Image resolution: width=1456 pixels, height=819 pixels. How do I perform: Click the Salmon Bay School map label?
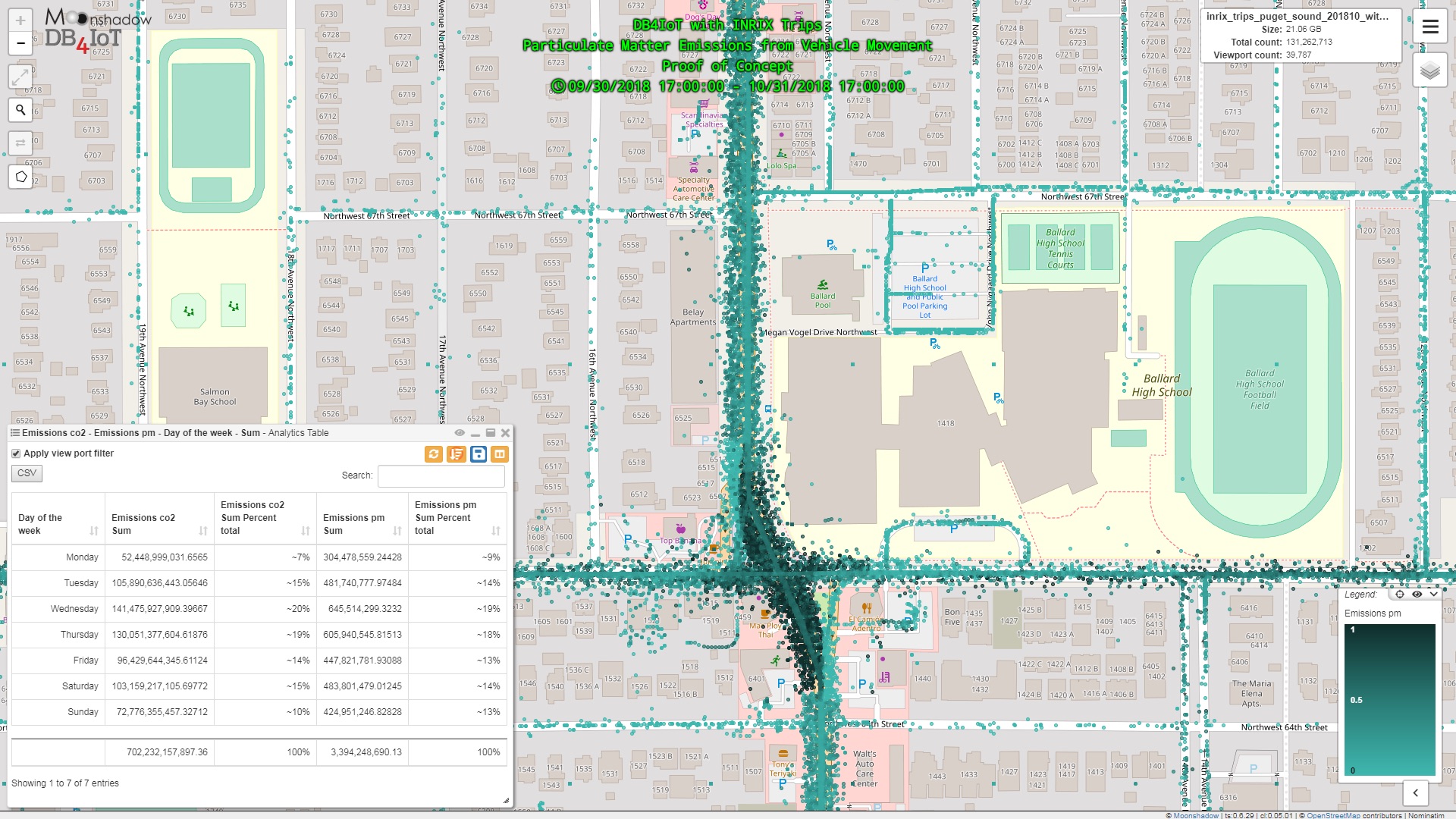tap(215, 397)
